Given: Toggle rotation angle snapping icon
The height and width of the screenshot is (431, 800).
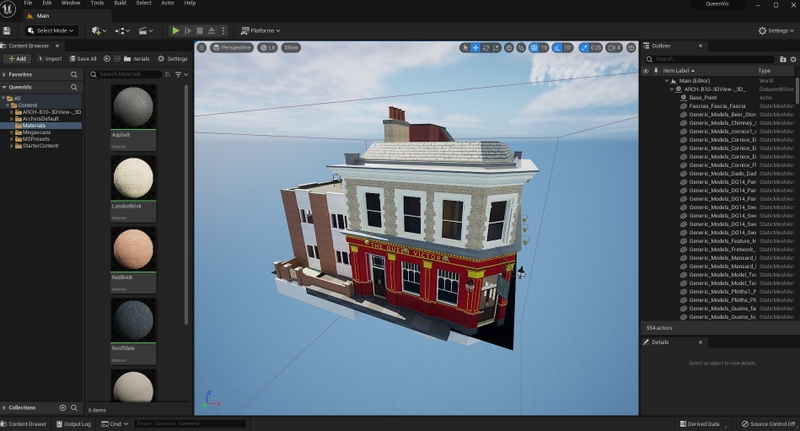Looking at the screenshot, I should pos(557,47).
